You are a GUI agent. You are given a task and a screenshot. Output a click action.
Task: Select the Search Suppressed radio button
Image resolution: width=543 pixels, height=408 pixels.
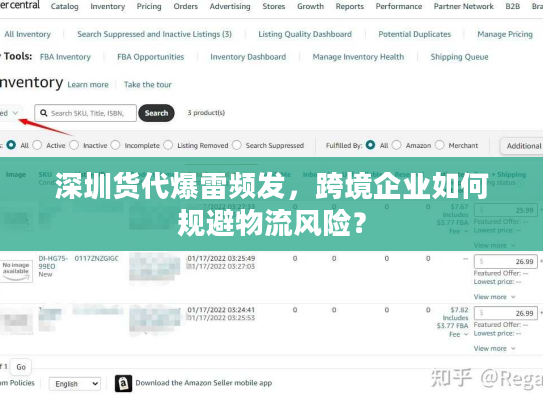pos(237,145)
